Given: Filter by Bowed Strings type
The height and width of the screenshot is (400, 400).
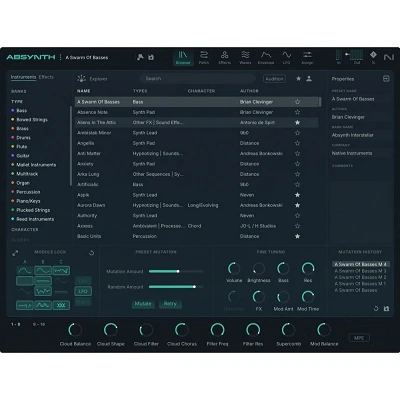Looking at the screenshot, I should click(x=29, y=119).
